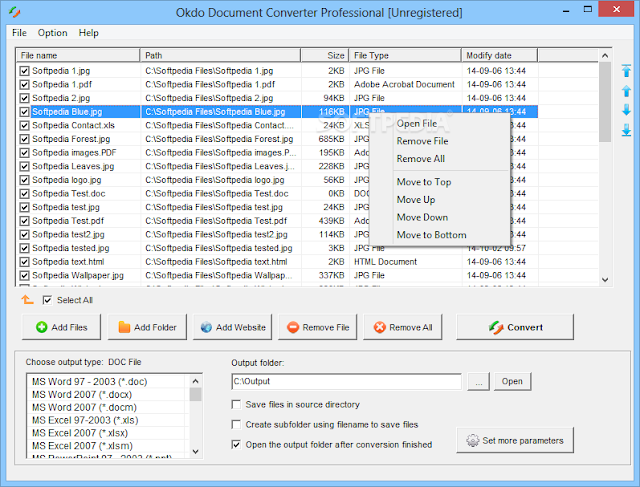Viewport: 640px width, 487px height.
Task: Click the move-to-top arrow icon beside list
Action: pos(626,71)
